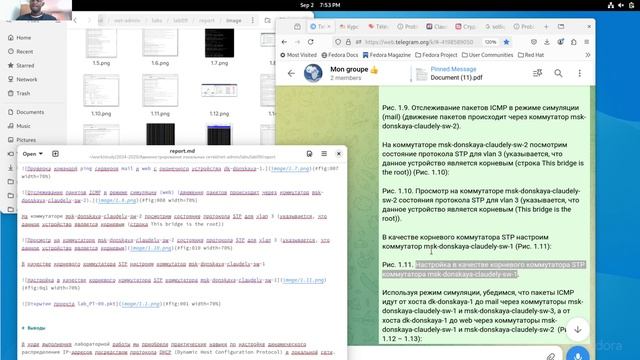Open Recent in Files sidebar

(24, 51)
